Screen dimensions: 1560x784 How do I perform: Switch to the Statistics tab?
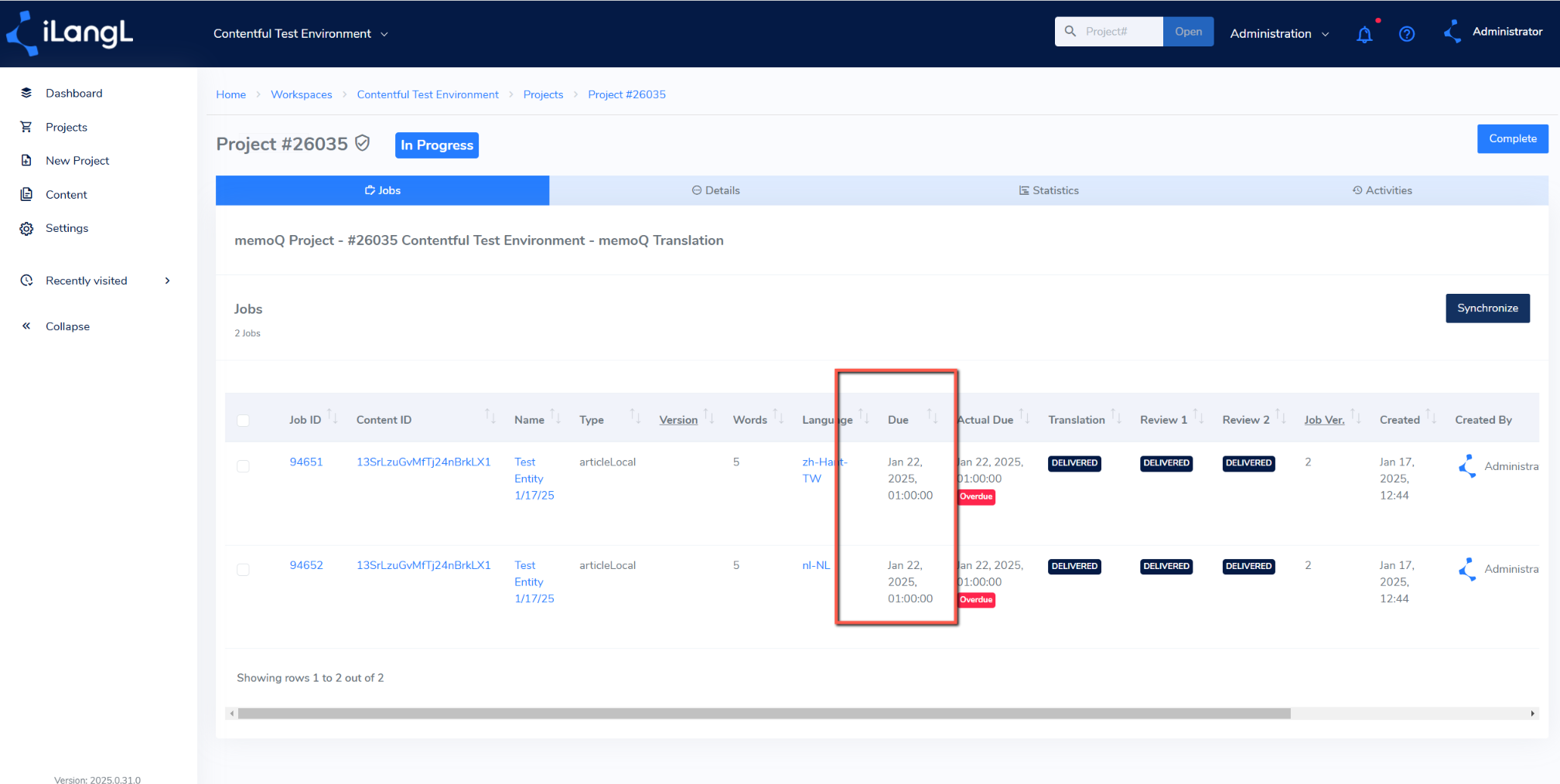(1049, 190)
